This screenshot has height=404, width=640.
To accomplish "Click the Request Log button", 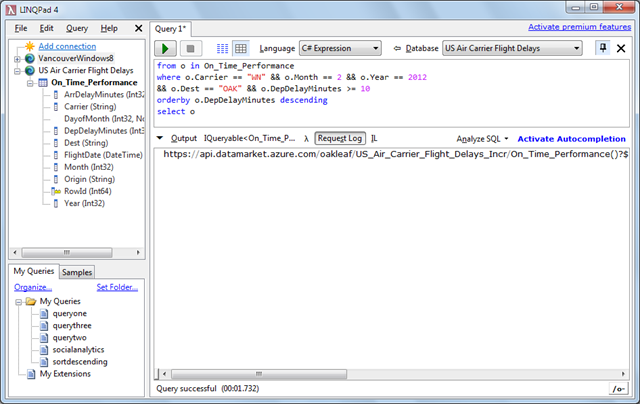I will [x=340, y=138].
